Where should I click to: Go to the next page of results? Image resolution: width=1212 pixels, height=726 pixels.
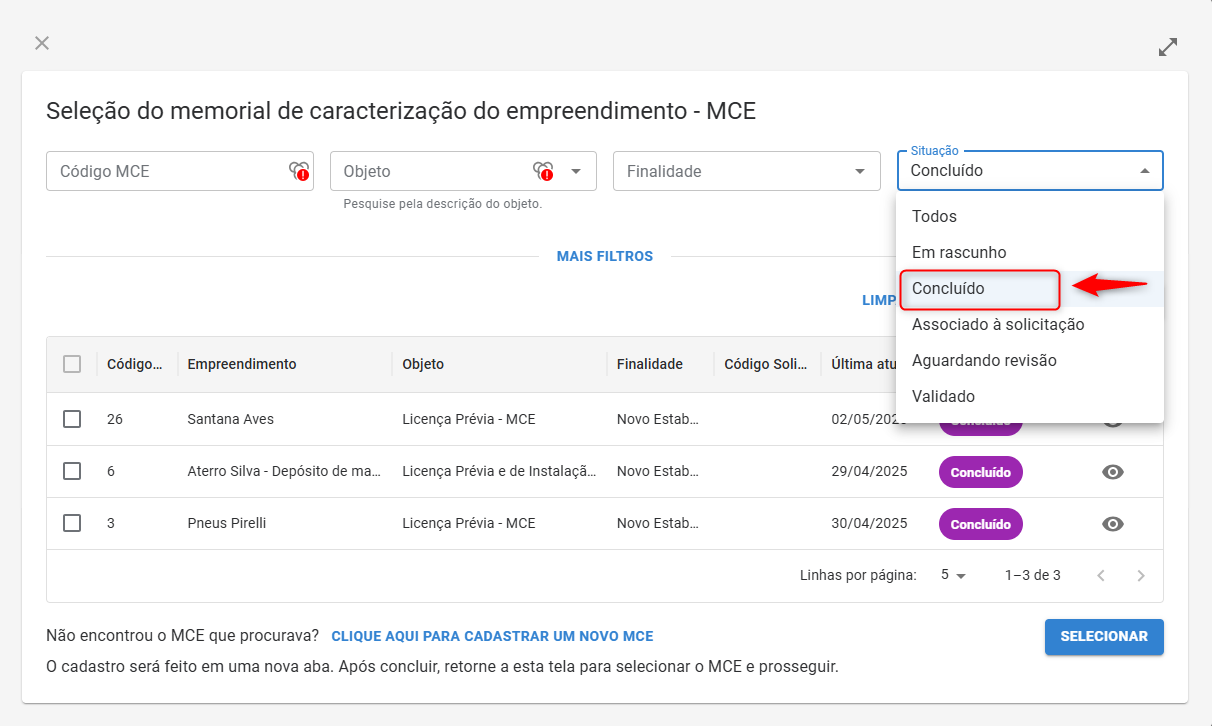pyautogui.click(x=1141, y=576)
